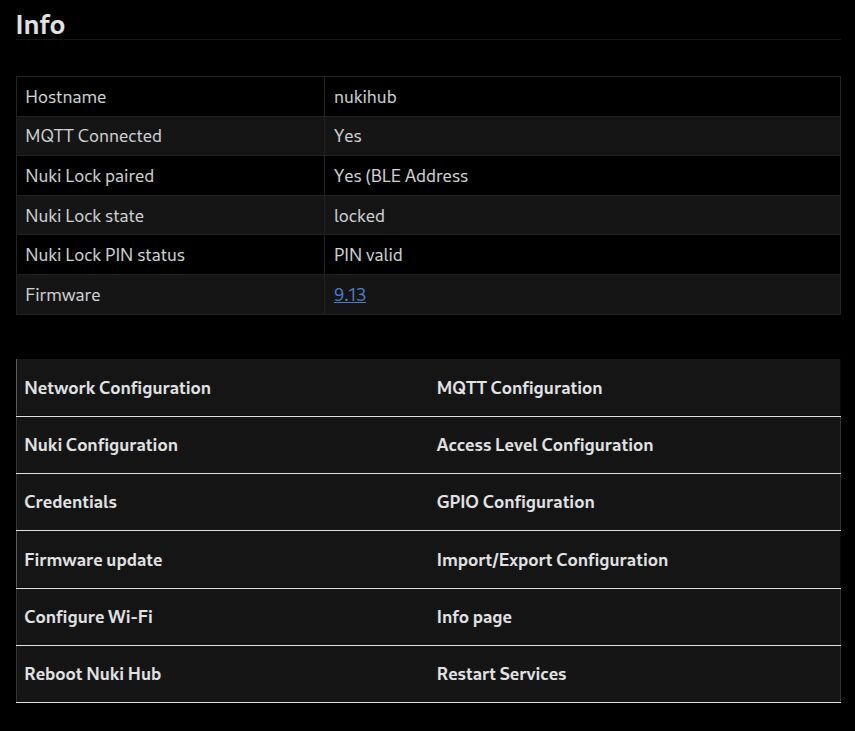The width and height of the screenshot is (855, 731).
Task: Go to Nuki Configuration
Action: (x=101, y=445)
